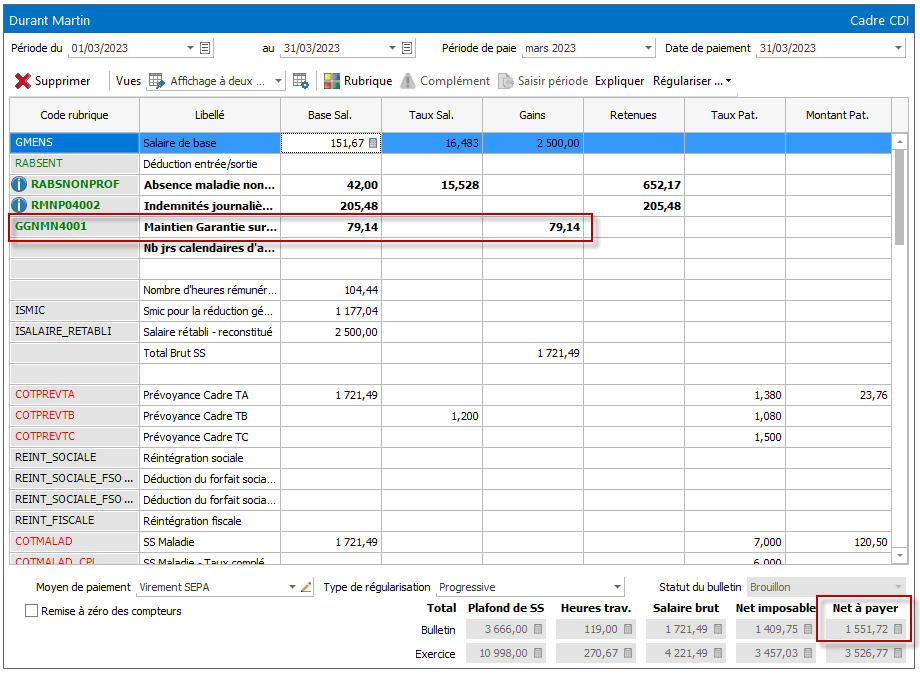This screenshot has width=920, height=674.
Task: Select the REINT_FISCALE code cell
Action: (x=74, y=520)
